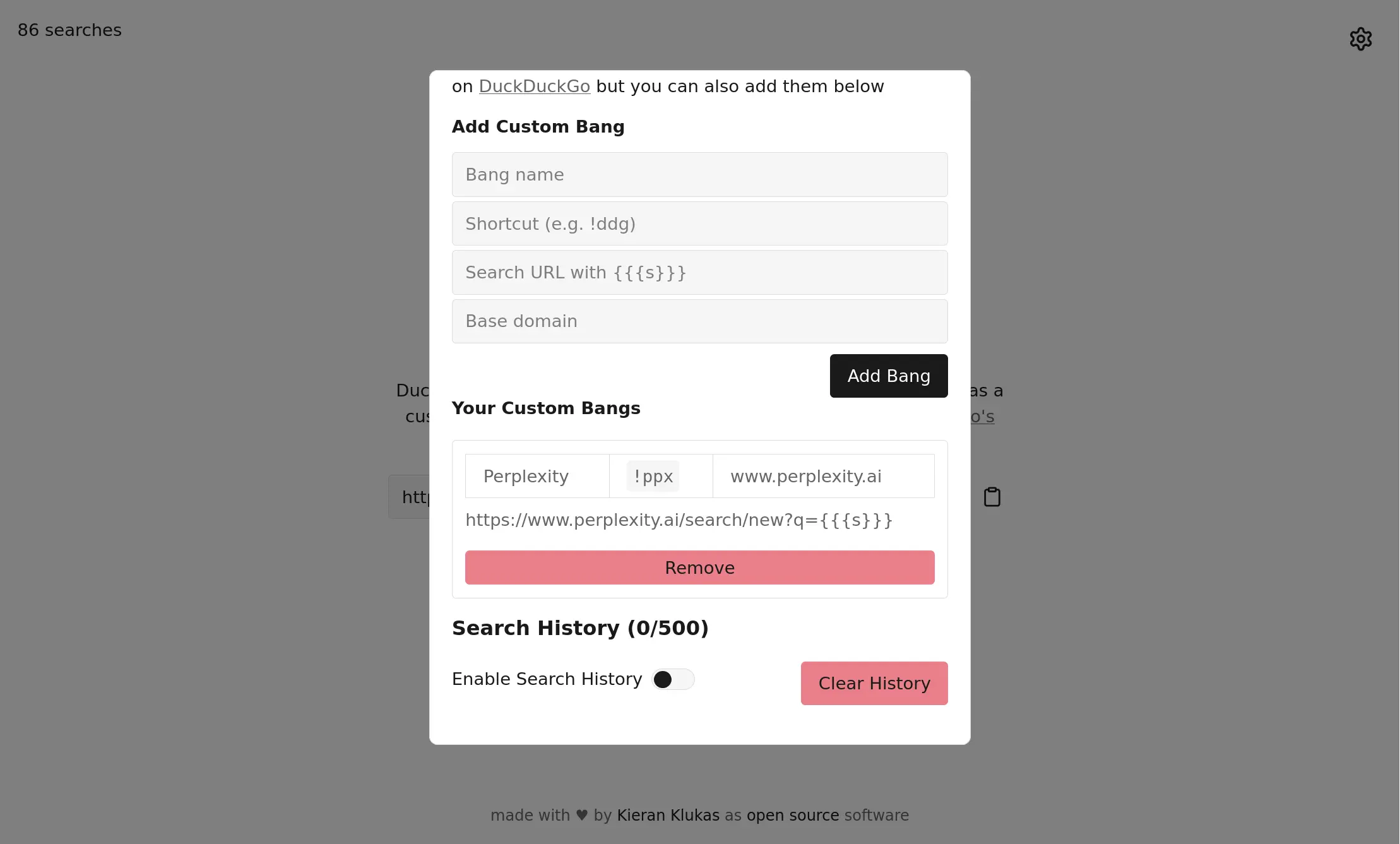This screenshot has width=1400, height=844.
Task: Click the Bang name input field
Action: point(699,174)
